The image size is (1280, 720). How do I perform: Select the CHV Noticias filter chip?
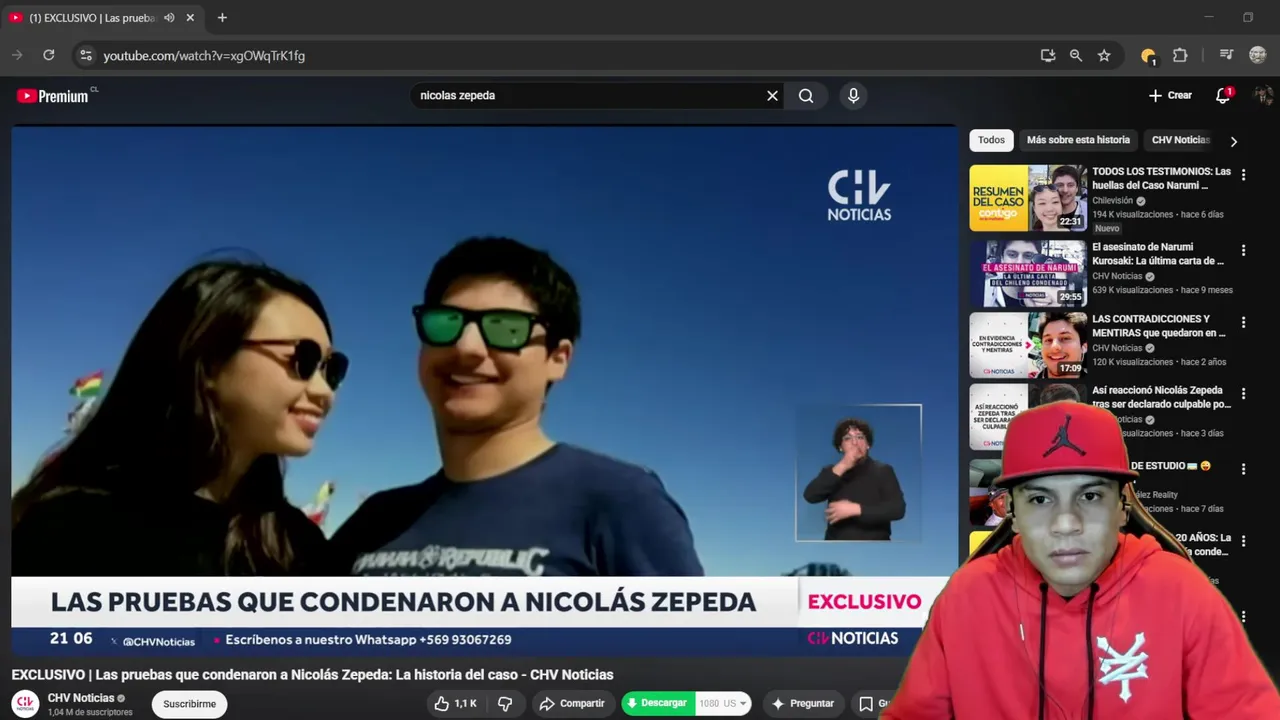pos(1180,140)
